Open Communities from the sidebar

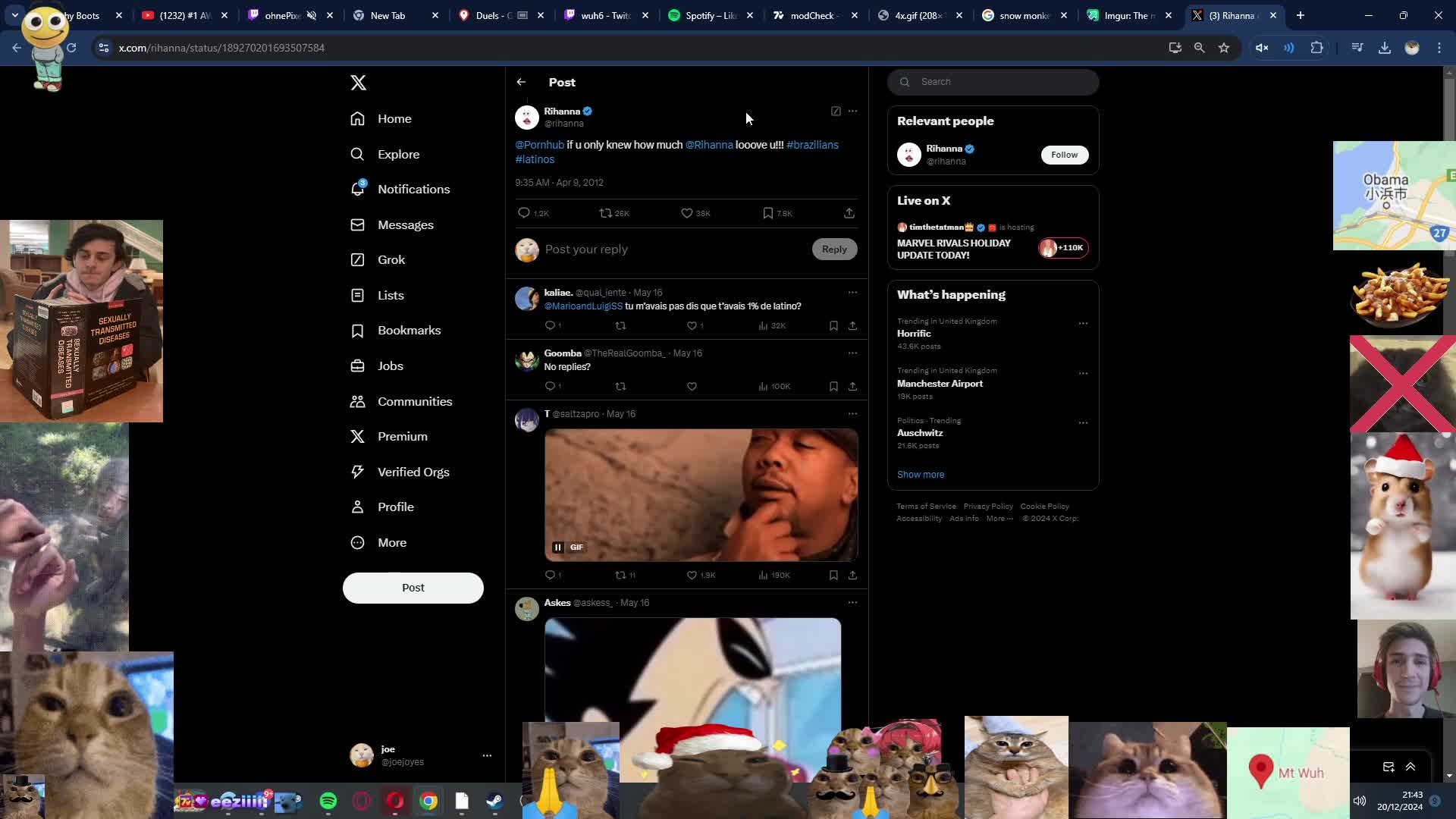[401, 402]
